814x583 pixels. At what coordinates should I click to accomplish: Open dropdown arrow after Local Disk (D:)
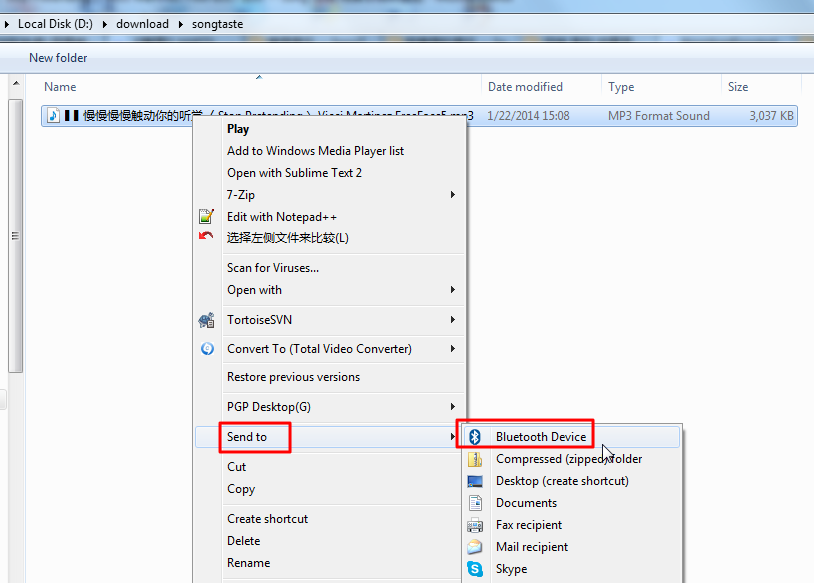pyautogui.click(x=104, y=24)
